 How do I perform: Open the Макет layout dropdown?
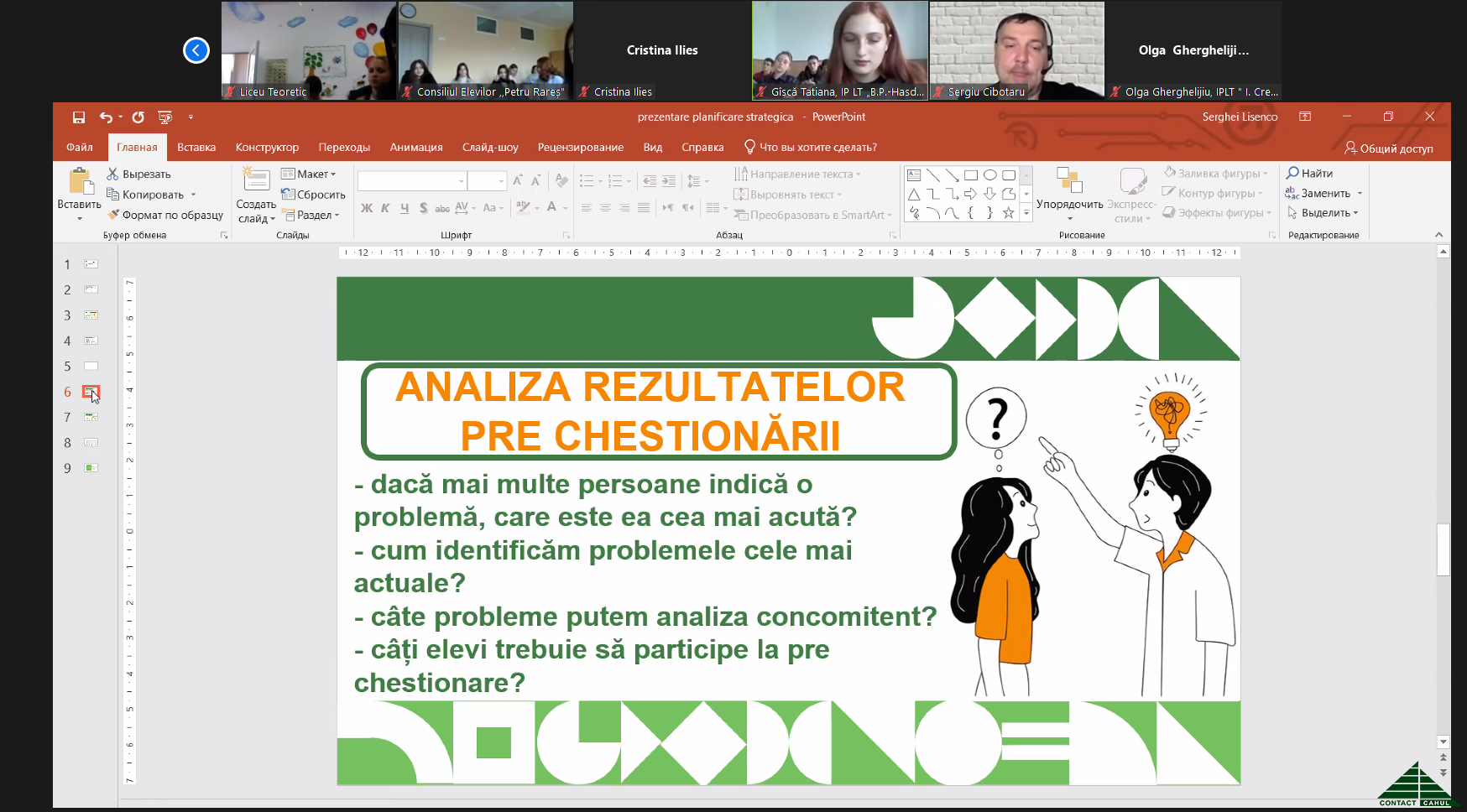(x=309, y=174)
